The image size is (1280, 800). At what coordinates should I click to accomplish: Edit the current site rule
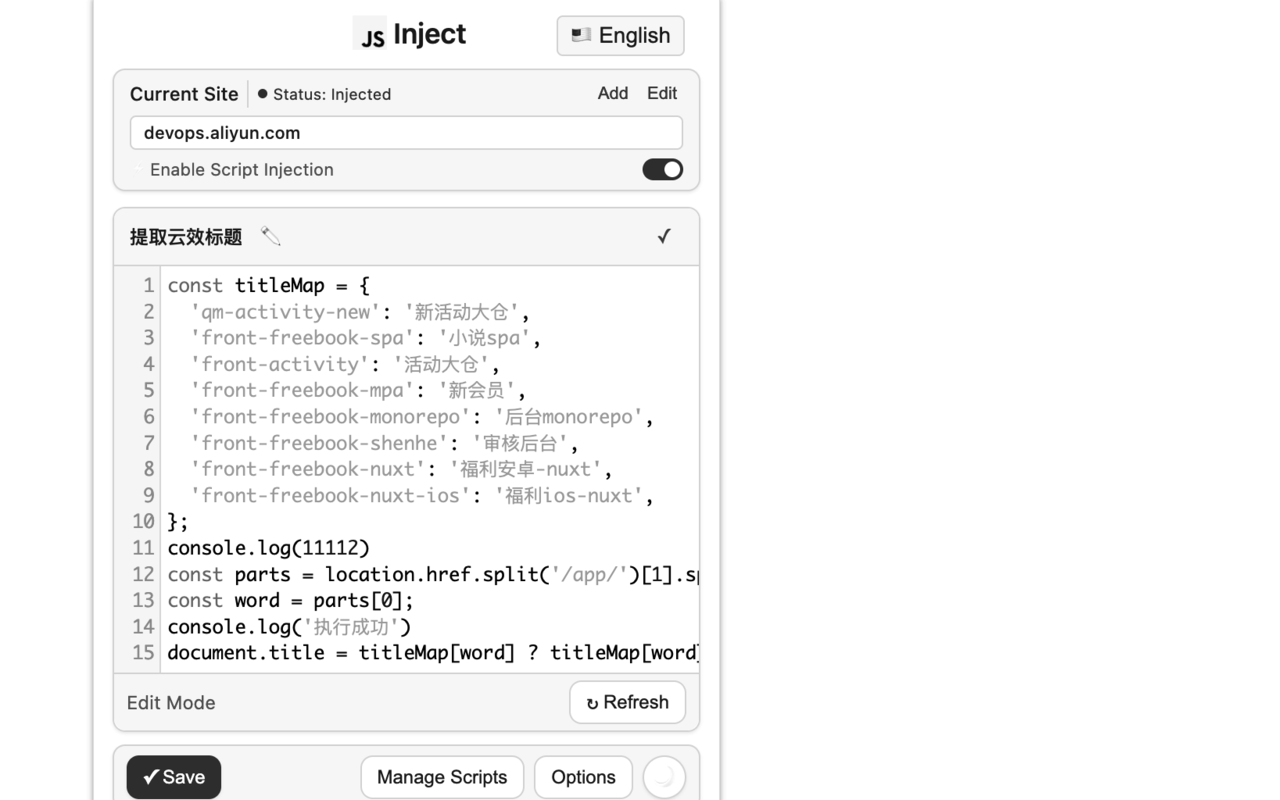point(661,93)
